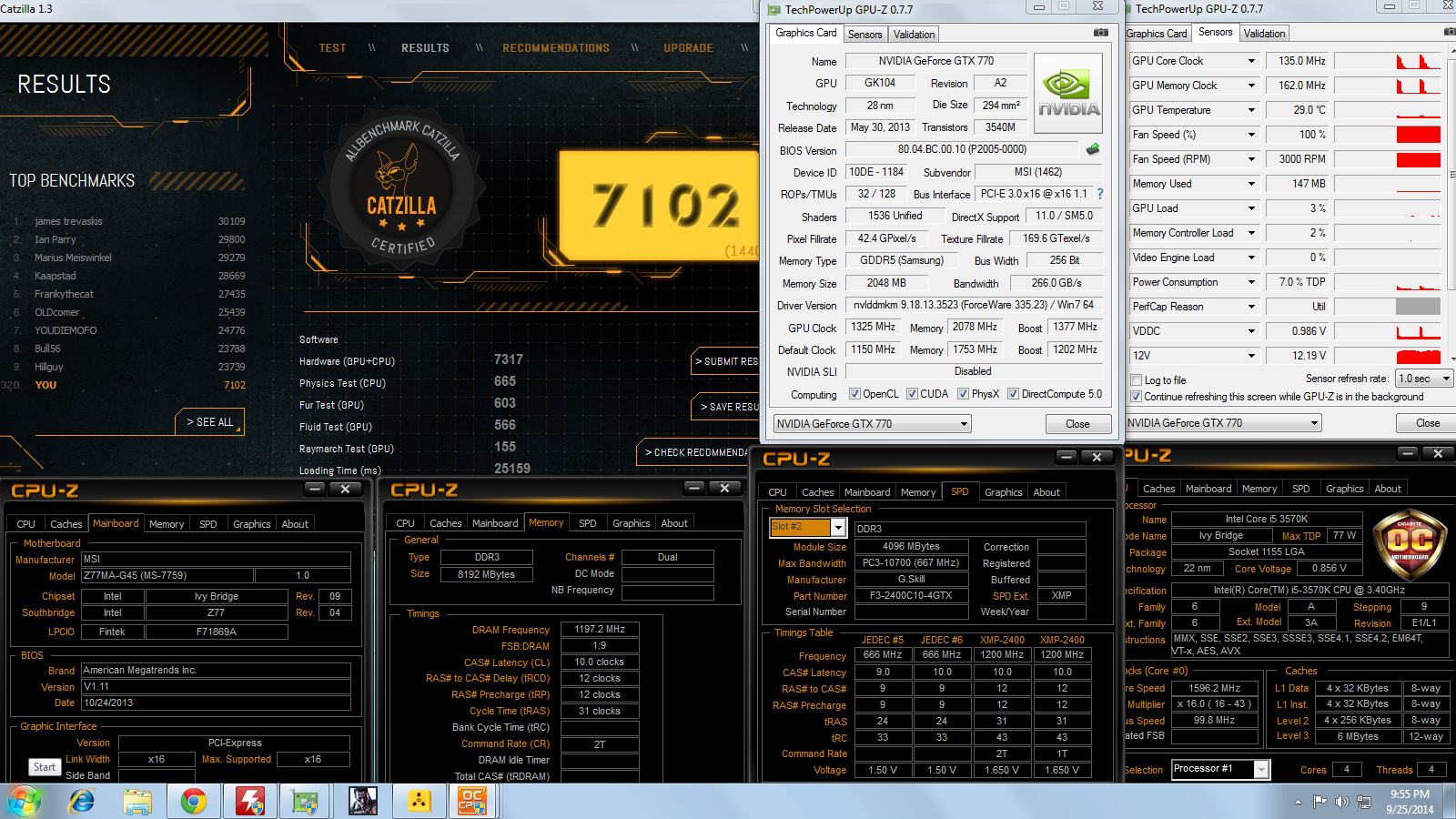Click the SUBMIT RESULT button in Catzilla
This screenshot has height=819, width=1456.
tap(725, 361)
